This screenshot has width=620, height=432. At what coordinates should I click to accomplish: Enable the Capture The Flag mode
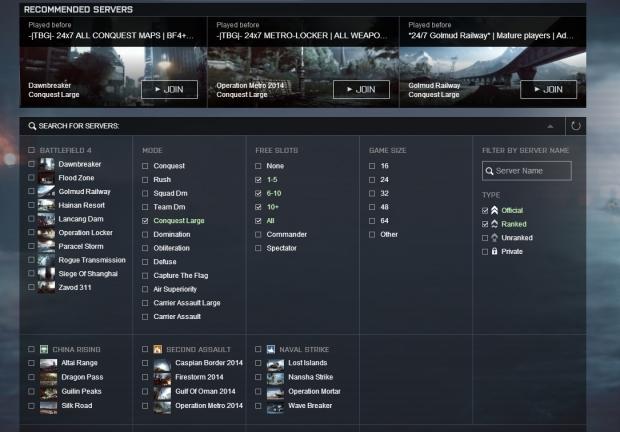(x=145, y=275)
